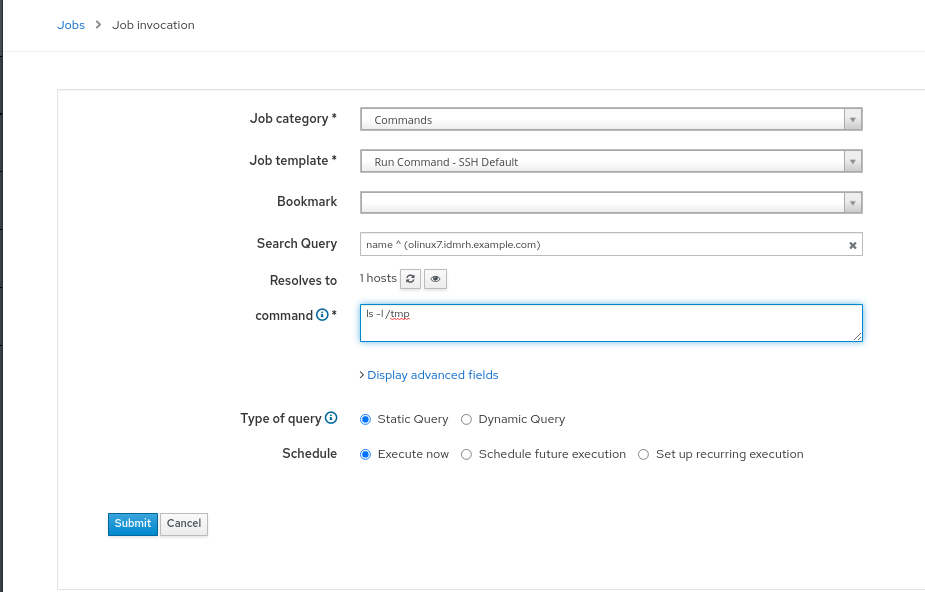
Task: Click the breadcrumb chevron separator after Jobs
Action: [99, 25]
